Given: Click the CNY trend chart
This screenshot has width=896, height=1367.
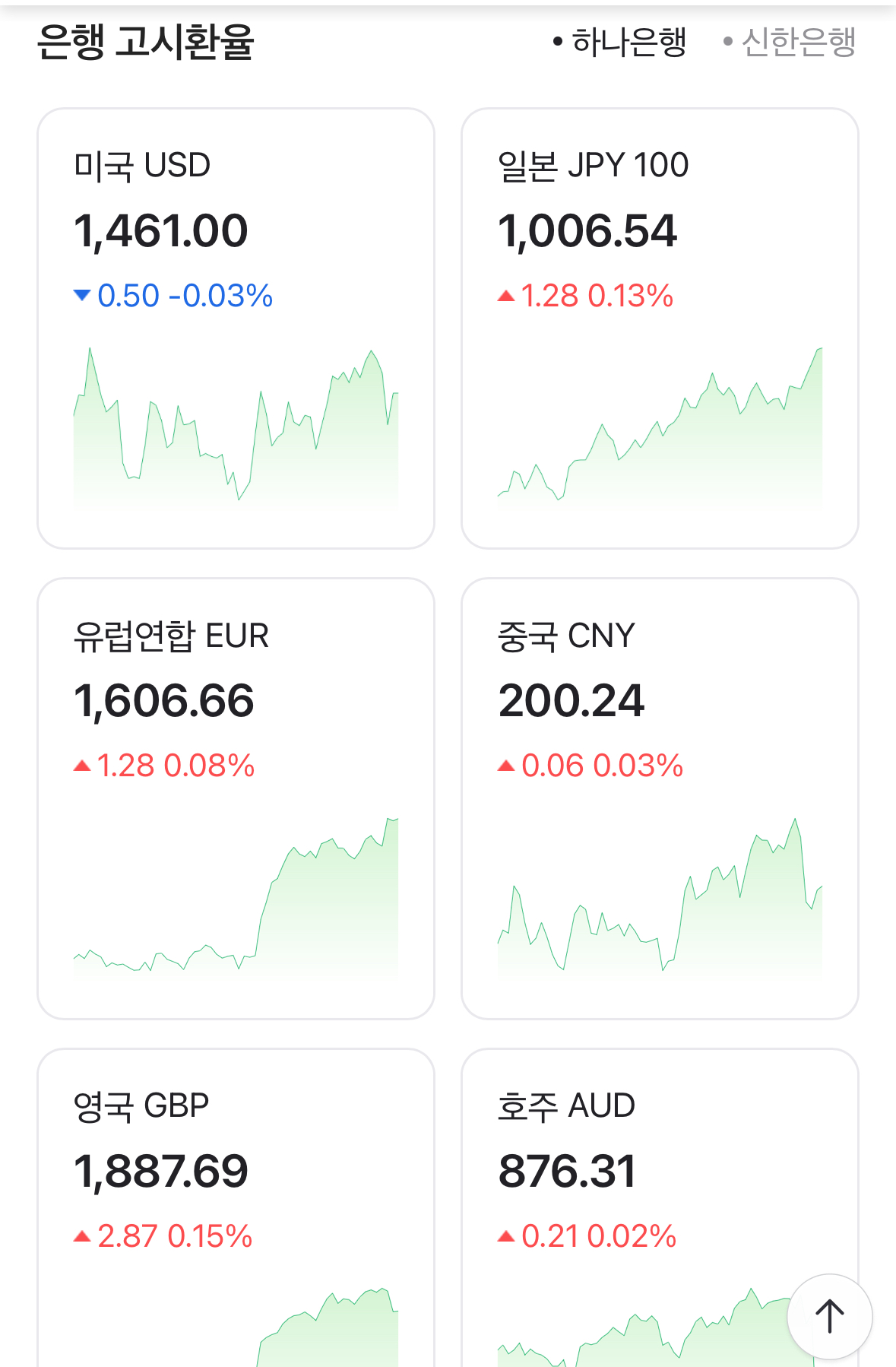Looking at the screenshot, I should tap(660, 899).
